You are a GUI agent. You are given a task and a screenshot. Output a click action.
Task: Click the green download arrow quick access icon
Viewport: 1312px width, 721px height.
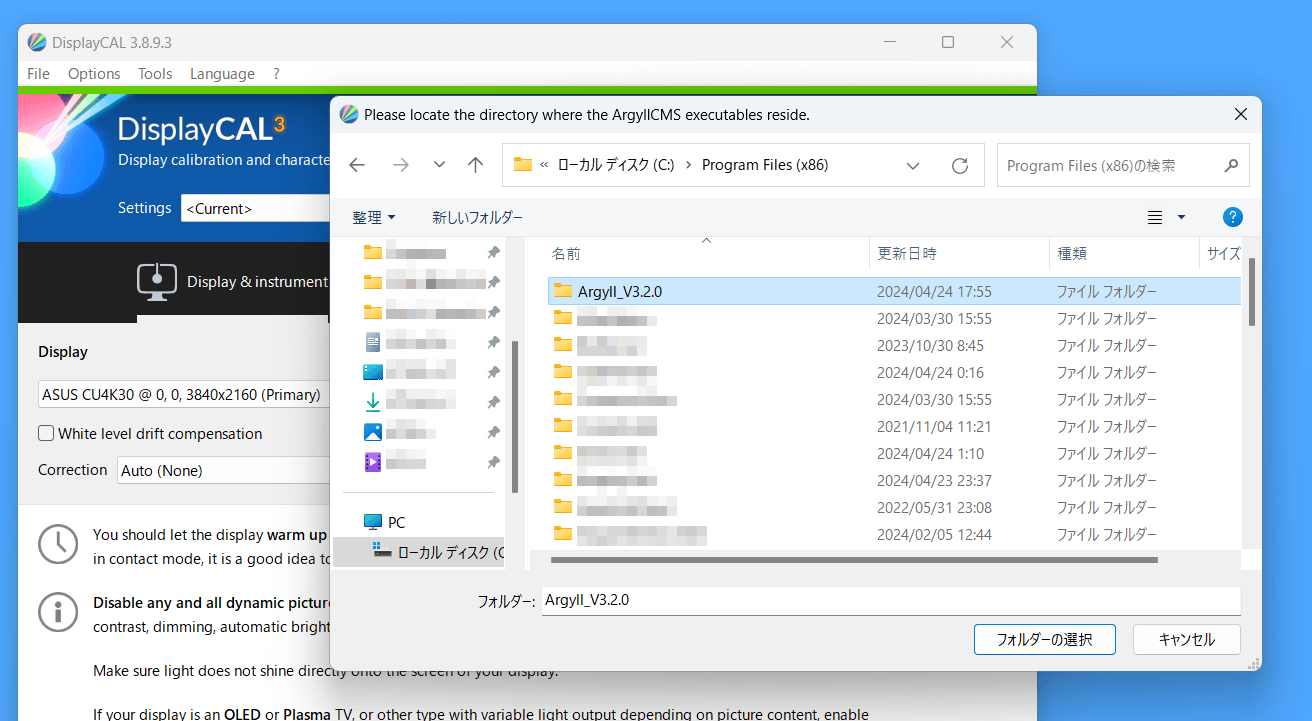click(373, 402)
